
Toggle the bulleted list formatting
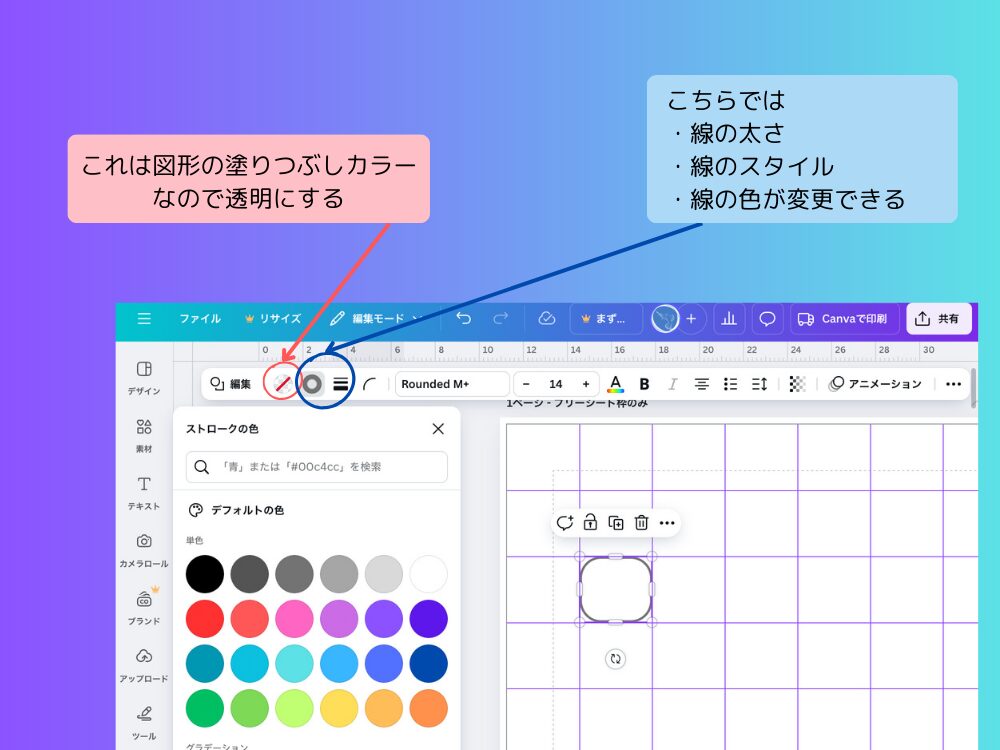click(731, 383)
